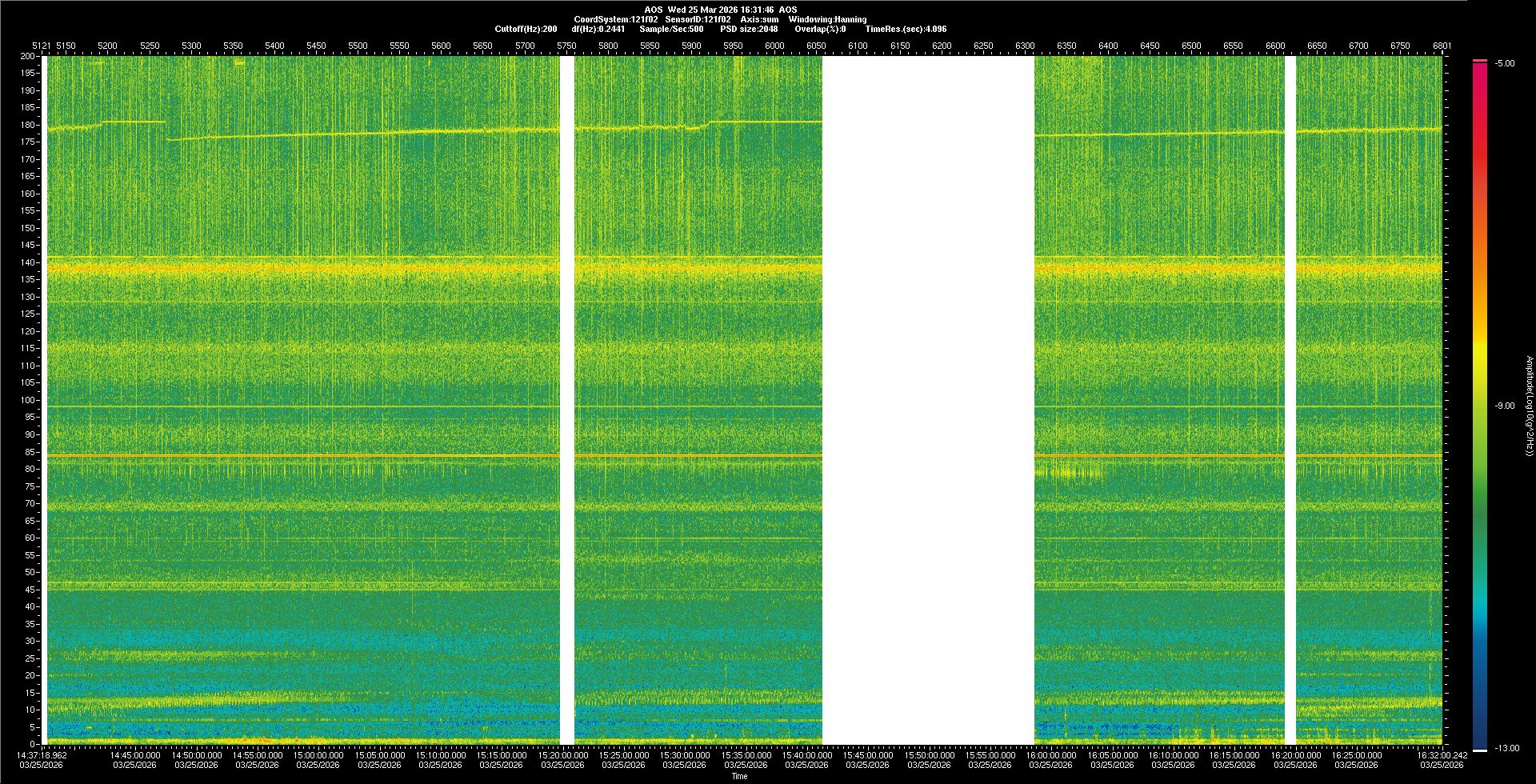
Task: Click the Windowing:Hanning header text
Action: pyautogui.click(x=827, y=19)
